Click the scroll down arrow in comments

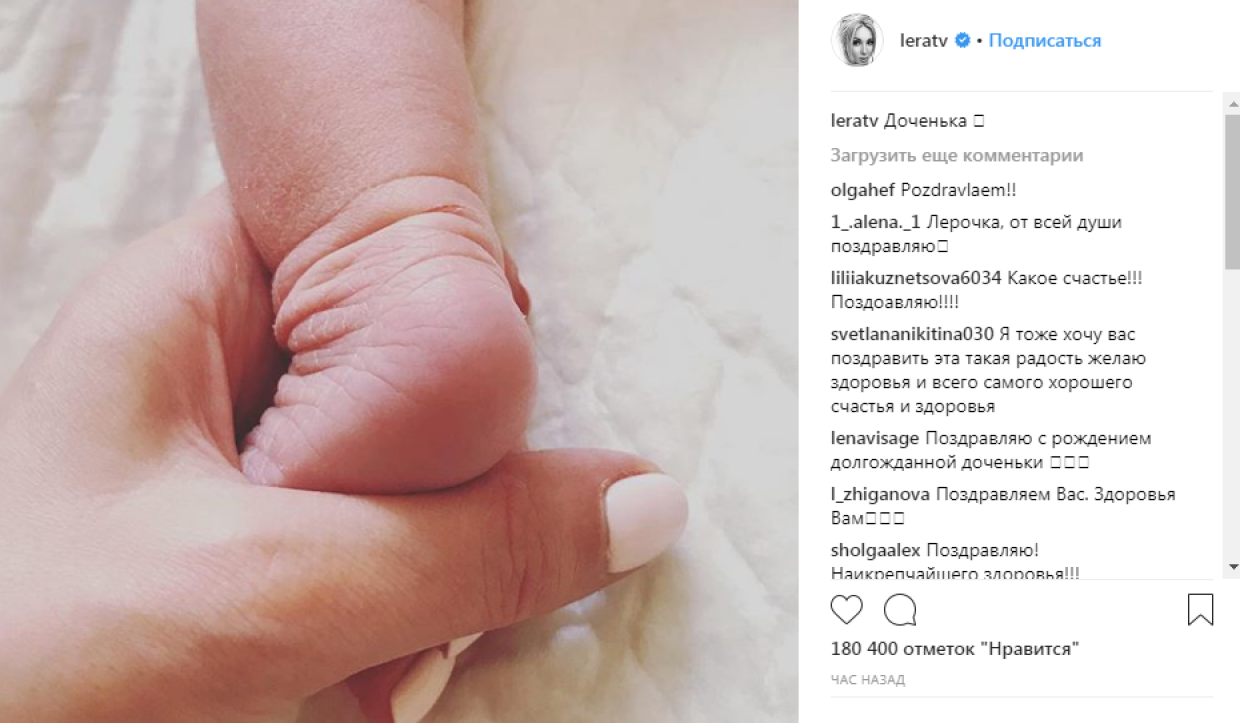(1232, 567)
